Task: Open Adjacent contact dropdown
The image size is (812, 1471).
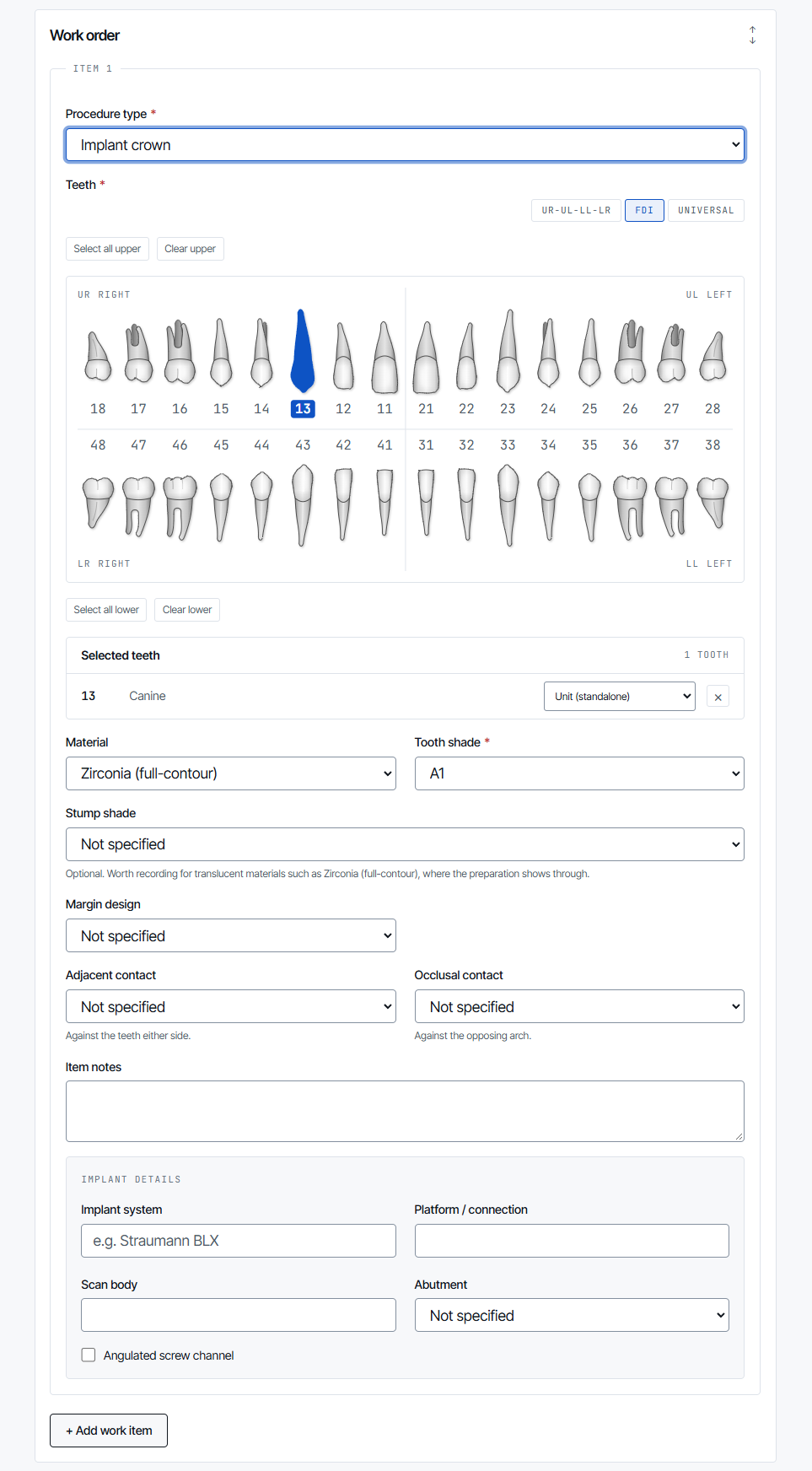Action: pos(231,1006)
